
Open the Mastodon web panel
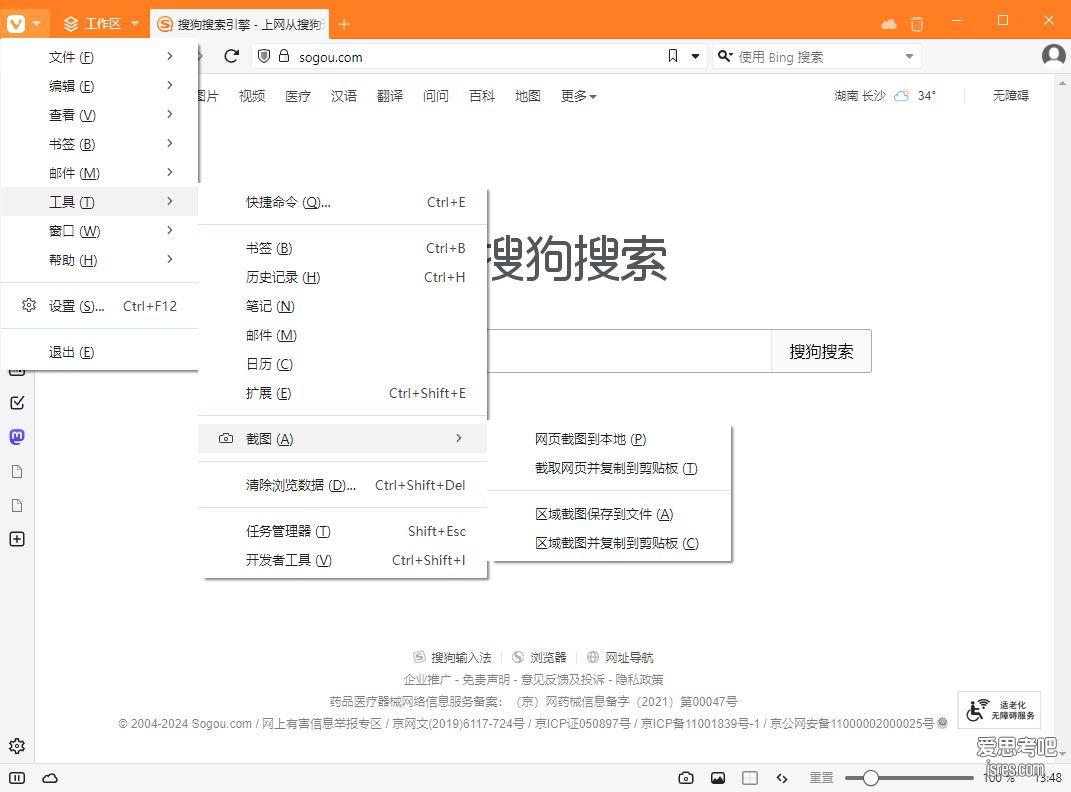pyautogui.click(x=17, y=436)
